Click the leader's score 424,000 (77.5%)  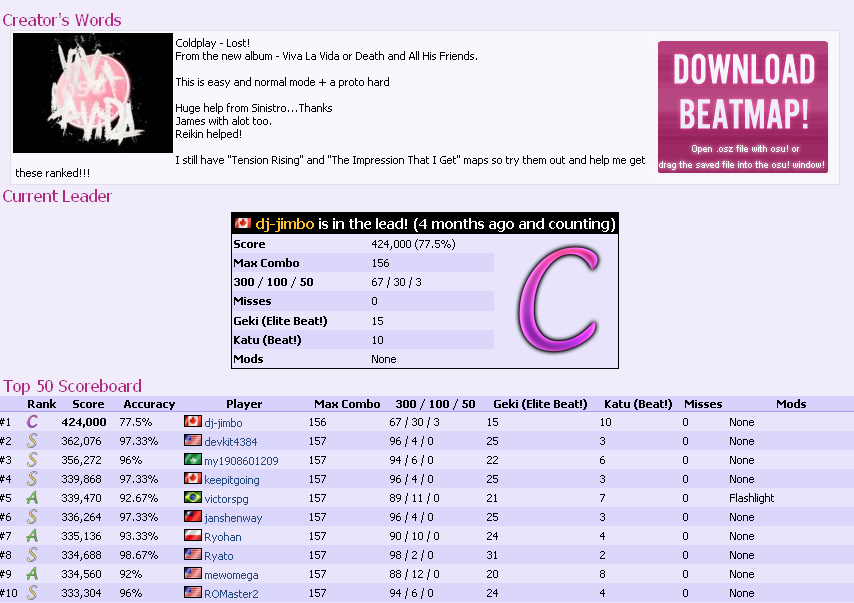tap(413, 244)
